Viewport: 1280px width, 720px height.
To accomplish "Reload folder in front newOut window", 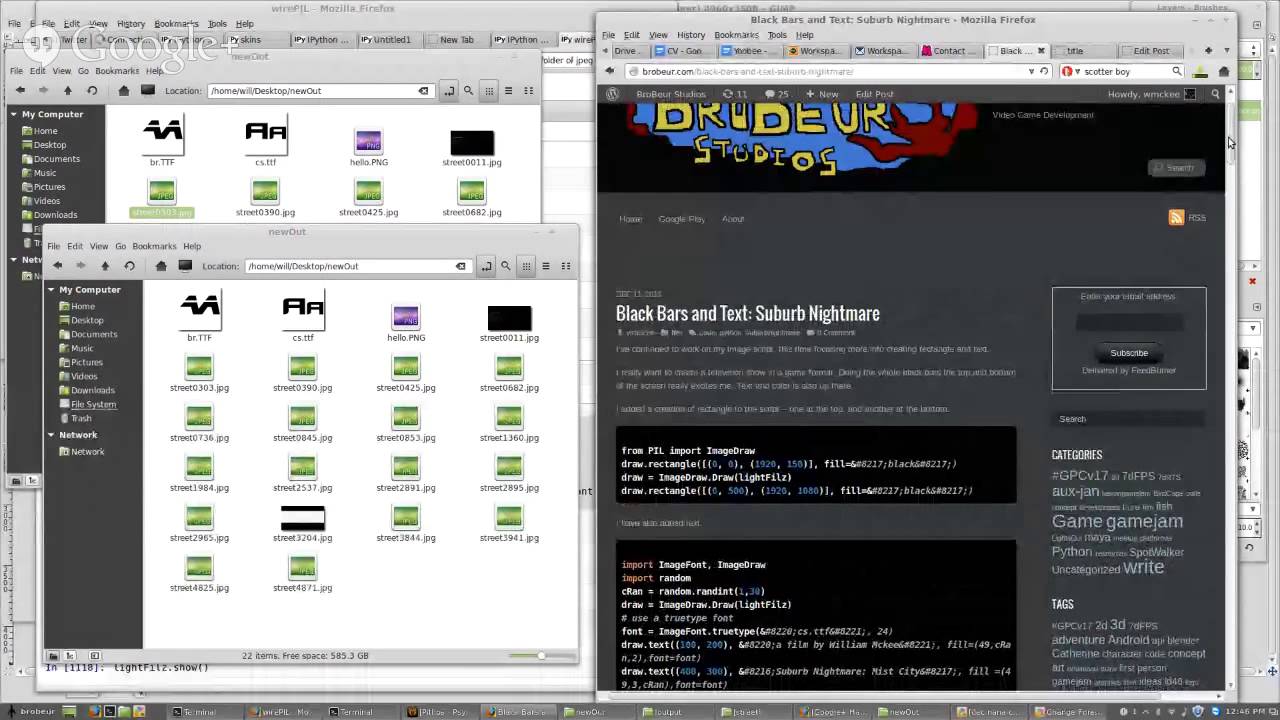I will click(129, 266).
